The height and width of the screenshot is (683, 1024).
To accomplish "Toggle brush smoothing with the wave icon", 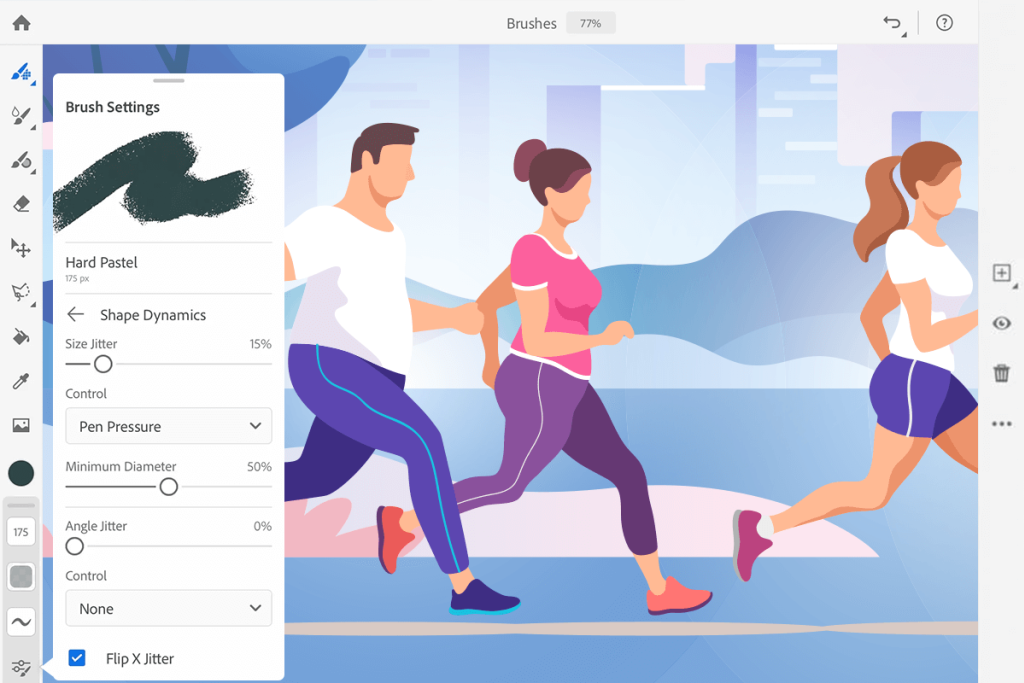I will coord(21,622).
